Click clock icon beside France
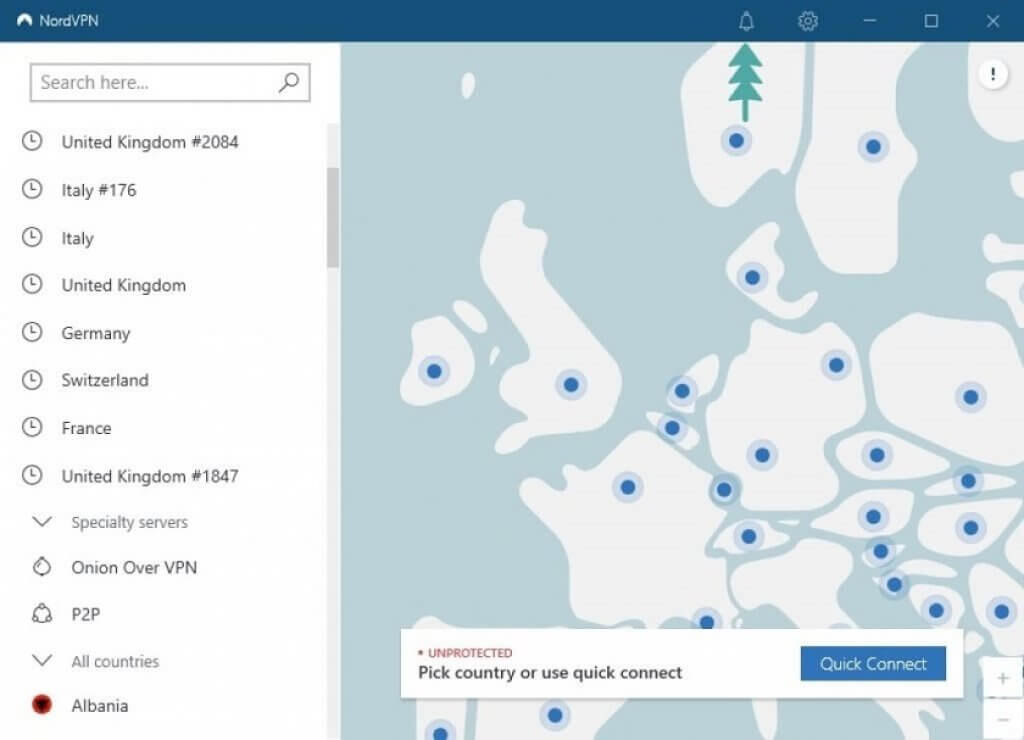1024x740 pixels. [x=32, y=427]
